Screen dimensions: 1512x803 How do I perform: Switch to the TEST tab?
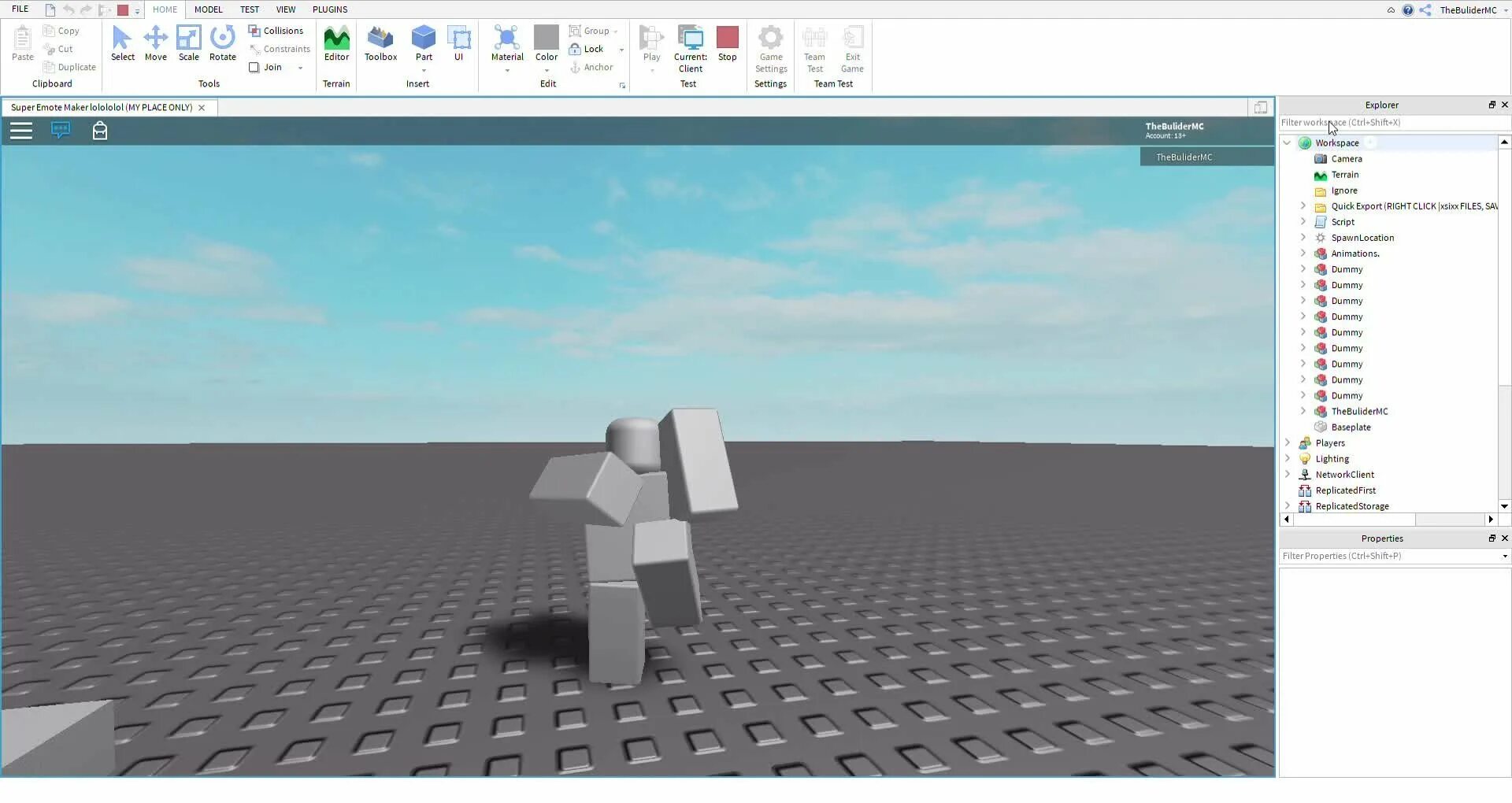[249, 9]
